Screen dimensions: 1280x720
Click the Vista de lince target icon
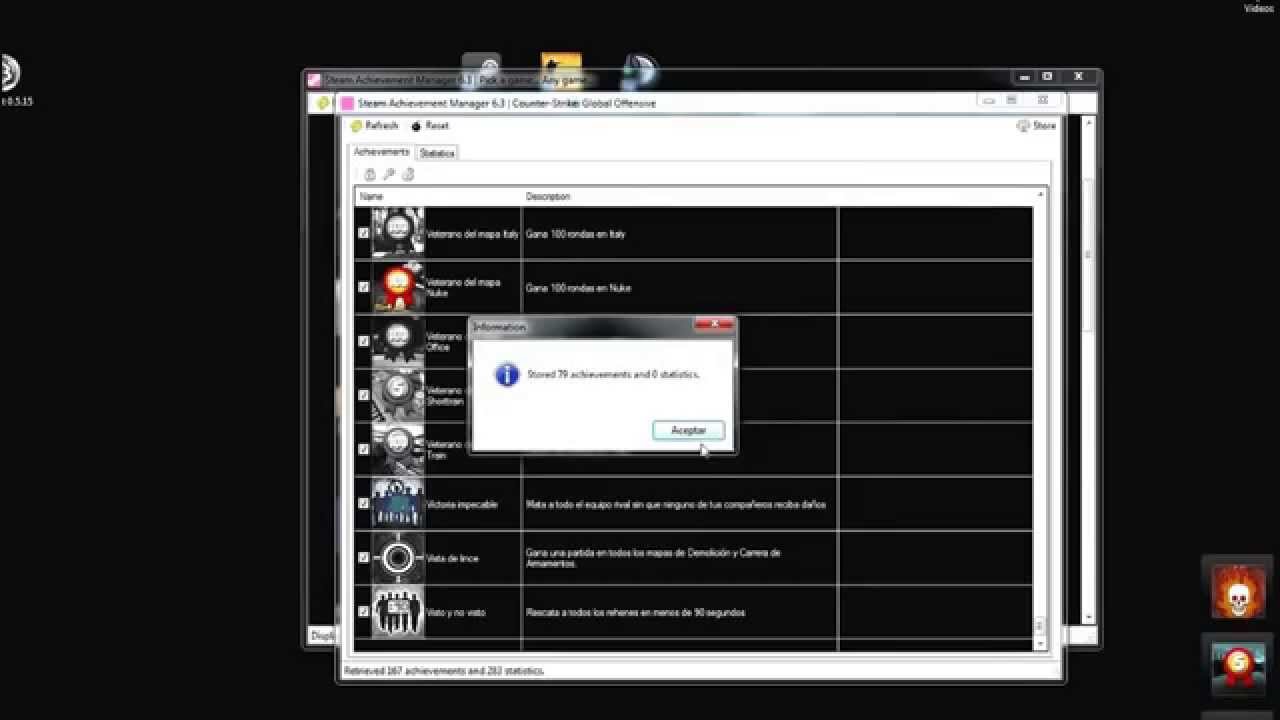[x=398, y=557]
